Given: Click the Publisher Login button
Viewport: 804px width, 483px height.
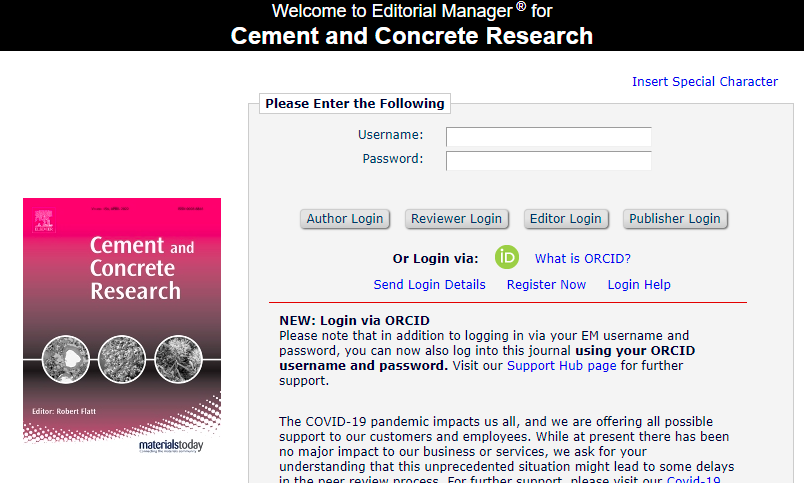Looking at the screenshot, I should (674, 219).
